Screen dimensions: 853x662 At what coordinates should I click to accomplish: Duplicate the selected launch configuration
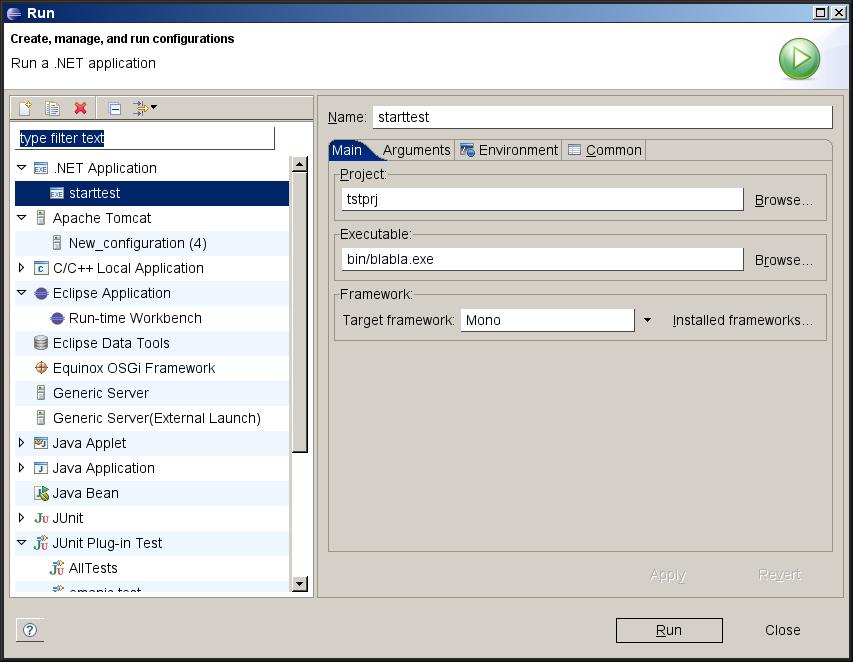point(53,108)
